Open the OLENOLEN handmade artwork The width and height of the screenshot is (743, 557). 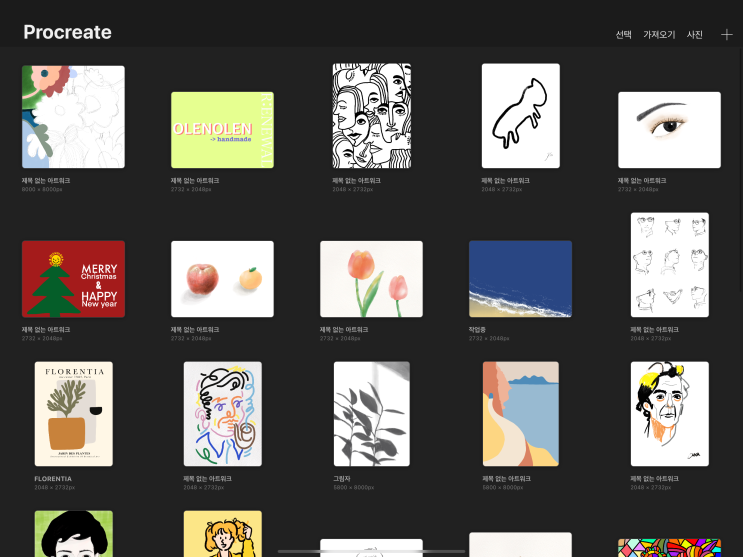coord(222,130)
